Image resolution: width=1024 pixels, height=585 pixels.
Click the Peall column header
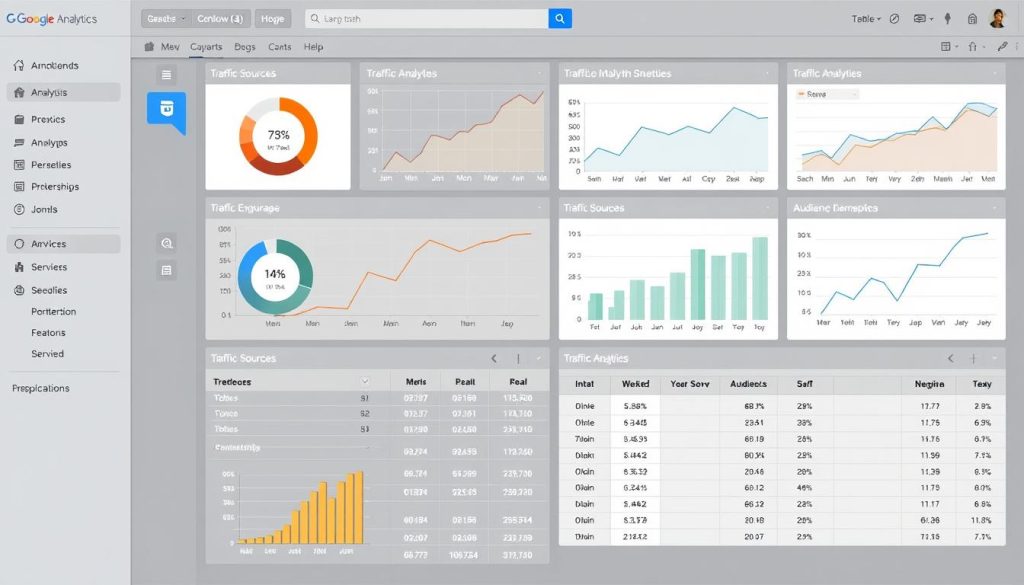[465, 381]
